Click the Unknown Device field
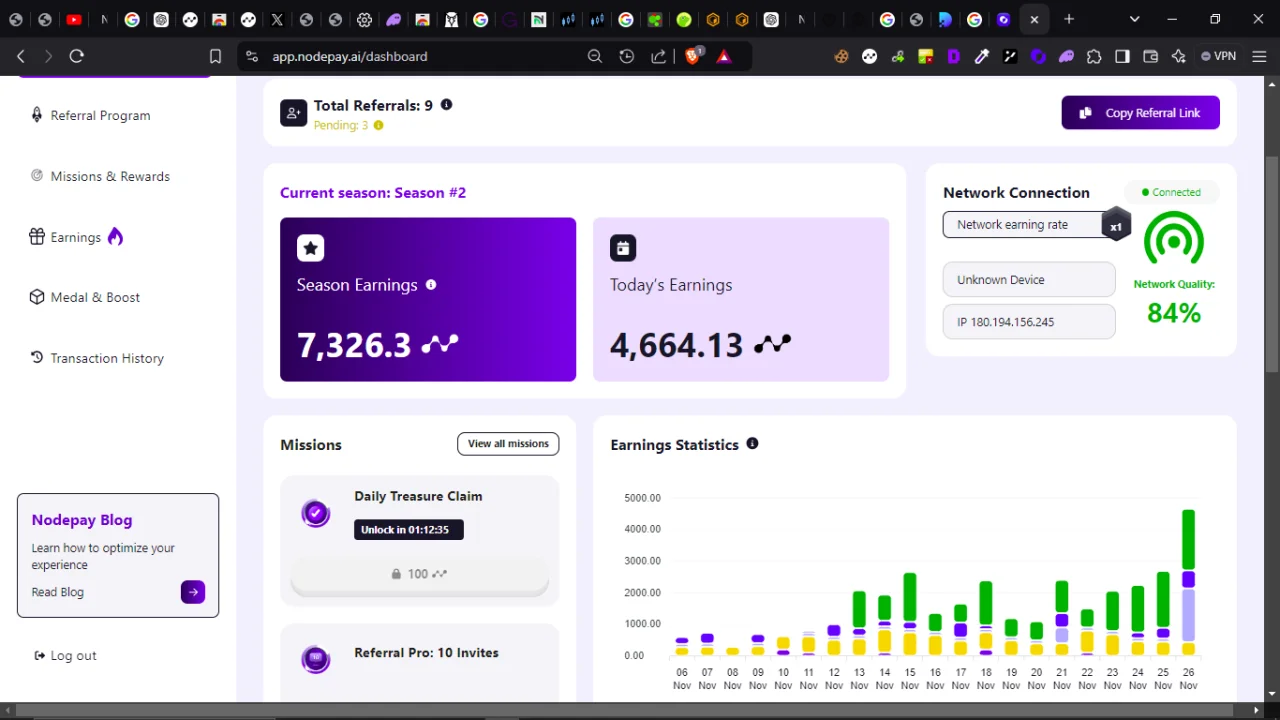Viewport: 1280px width, 720px height. (x=1029, y=280)
